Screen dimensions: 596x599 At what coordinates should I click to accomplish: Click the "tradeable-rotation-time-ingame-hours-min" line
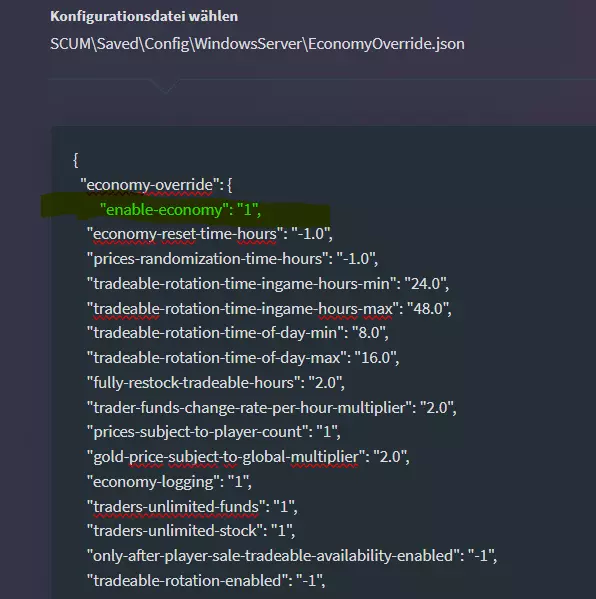[268, 284]
